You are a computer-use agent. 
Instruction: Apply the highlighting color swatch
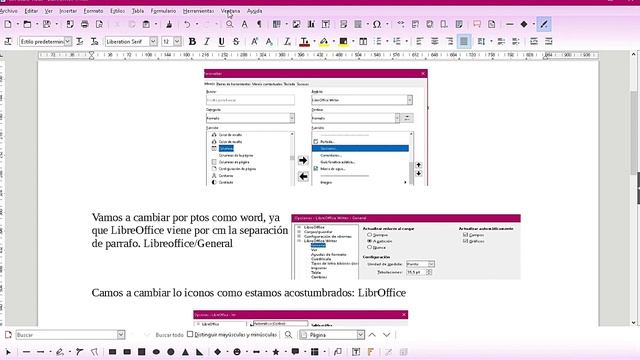[324, 42]
